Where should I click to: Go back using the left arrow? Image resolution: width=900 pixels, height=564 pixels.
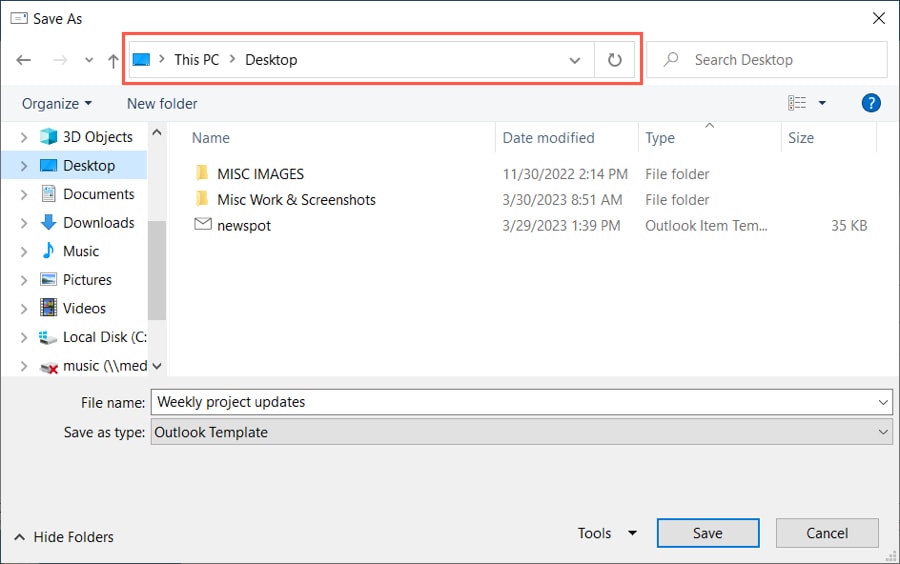[24, 60]
